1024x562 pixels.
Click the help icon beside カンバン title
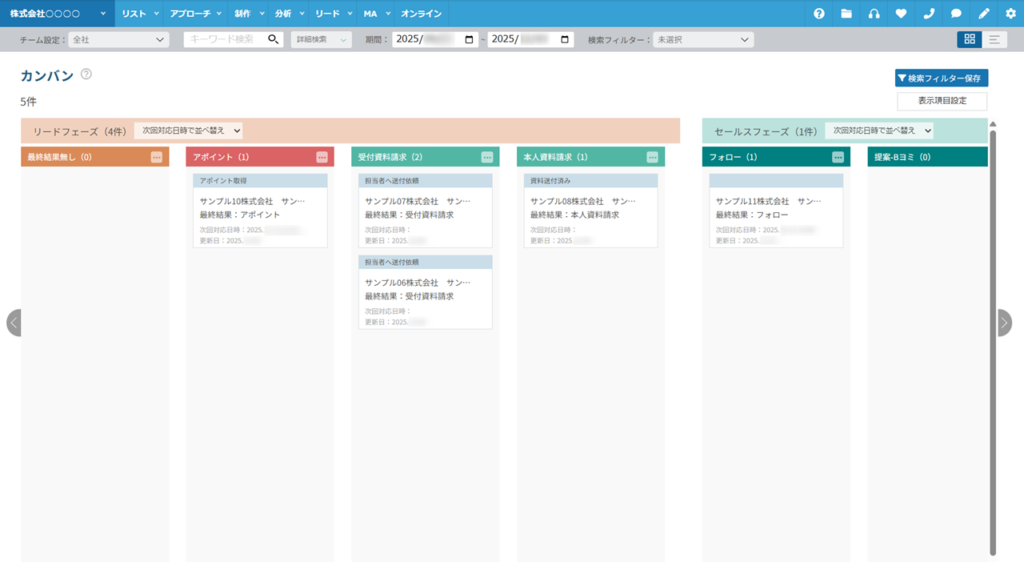[86, 74]
